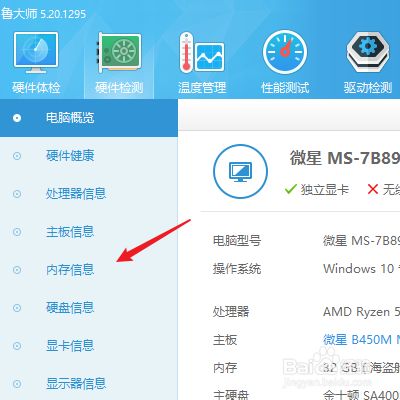
Task: Click the 主板 label in overview
Action: tap(225, 340)
